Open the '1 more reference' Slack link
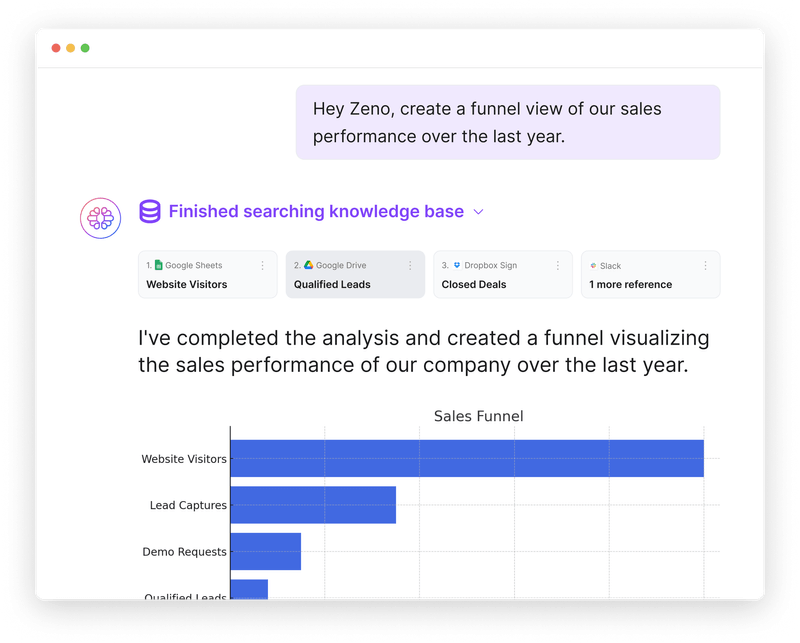The image size is (800, 643). tap(650, 283)
